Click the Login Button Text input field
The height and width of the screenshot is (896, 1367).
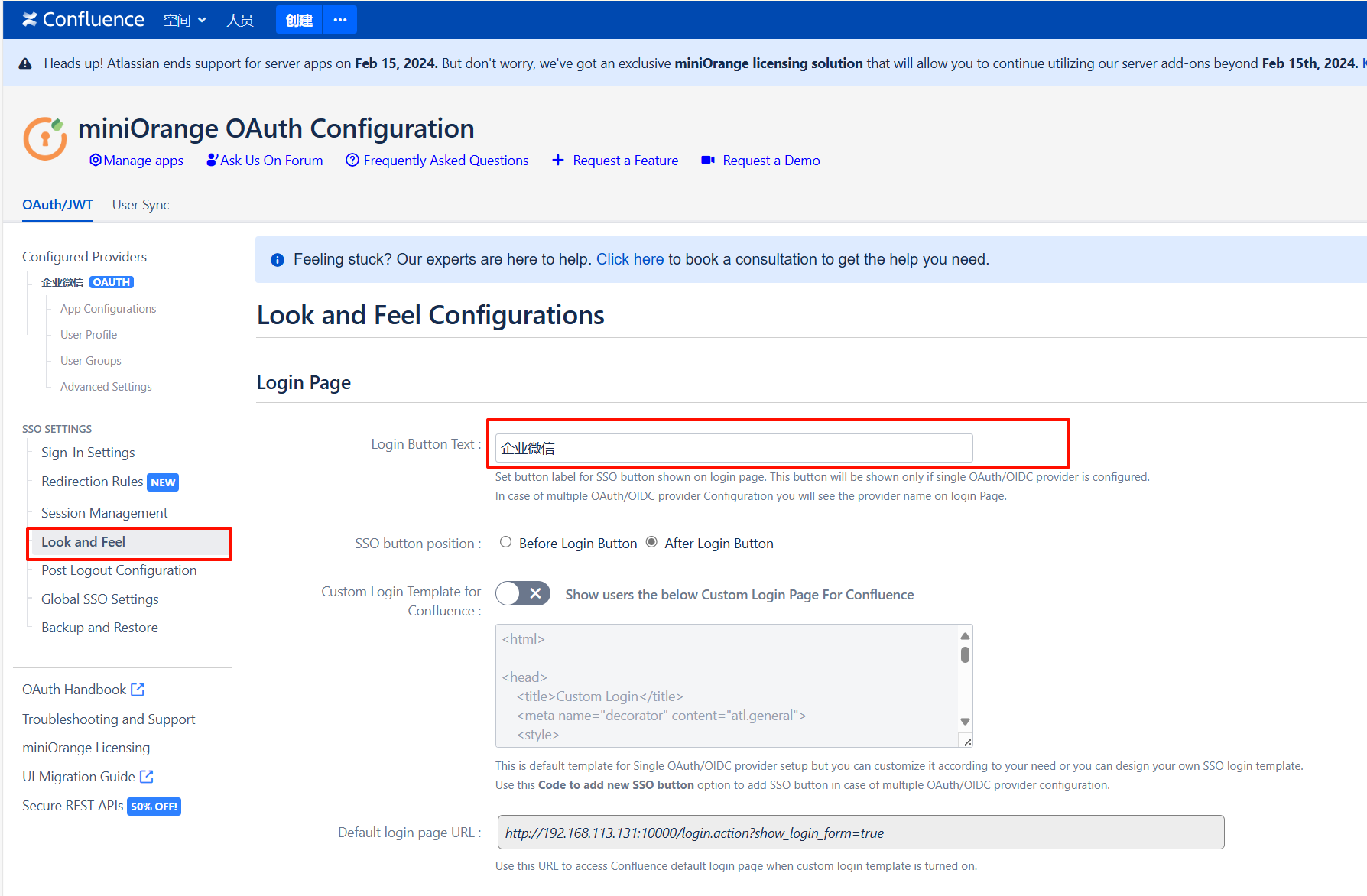tap(734, 448)
